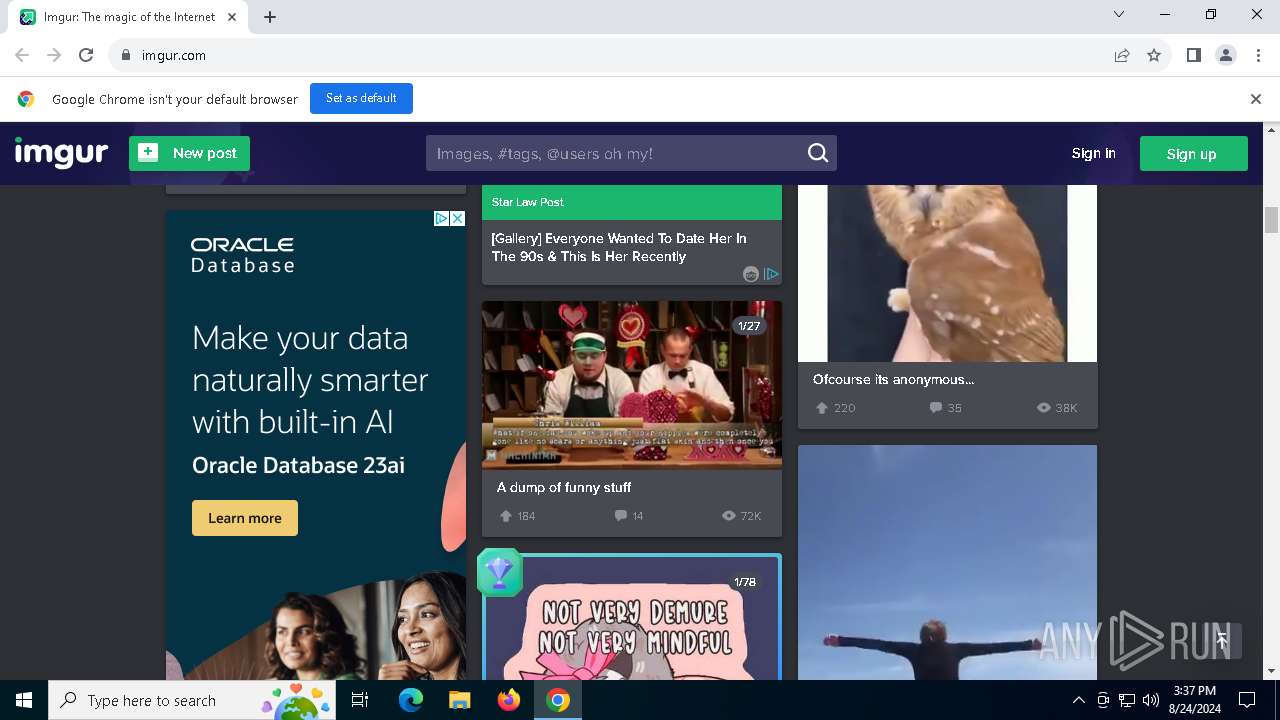Click the Imgur logo
This screenshot has width=1280, height=720.
click(61, 153)
